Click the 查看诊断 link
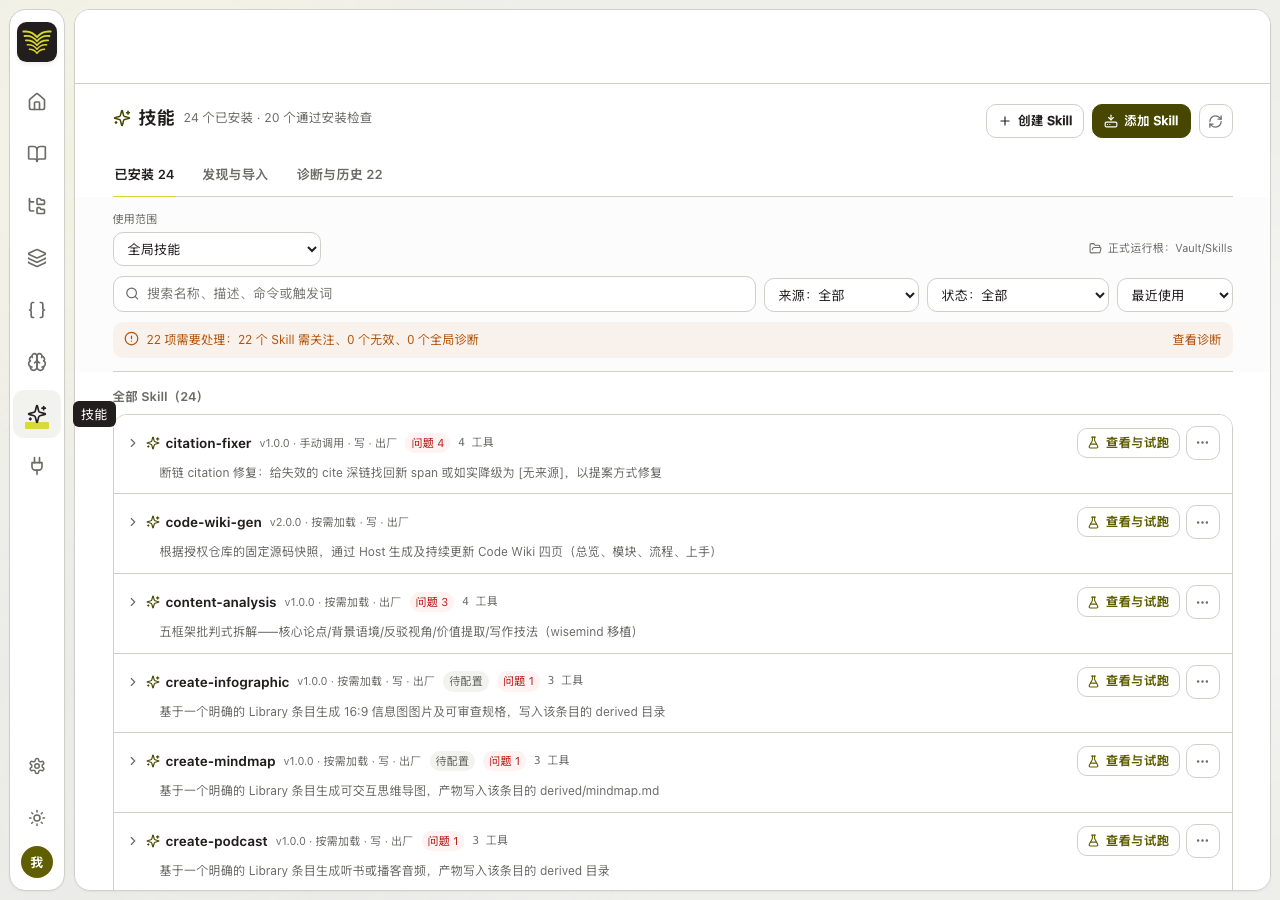 [x=1197, y=340]
